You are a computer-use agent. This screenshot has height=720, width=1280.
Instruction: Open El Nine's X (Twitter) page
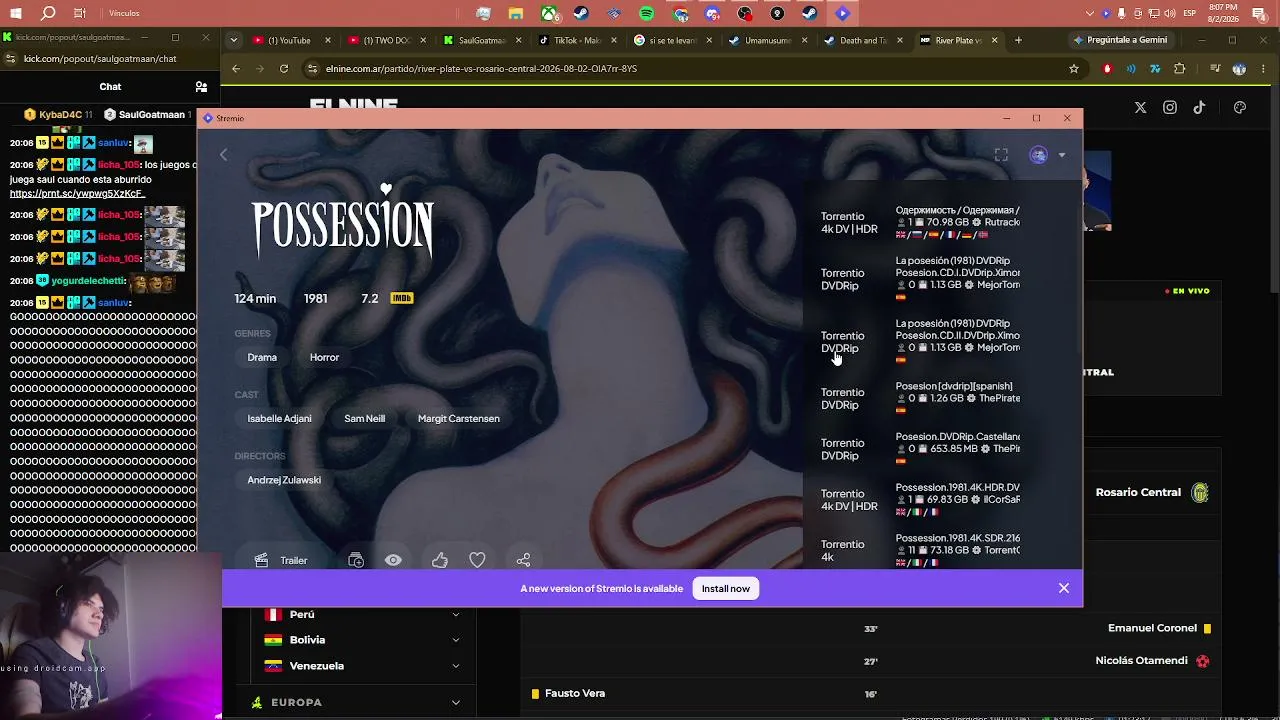pos(1140,107)
